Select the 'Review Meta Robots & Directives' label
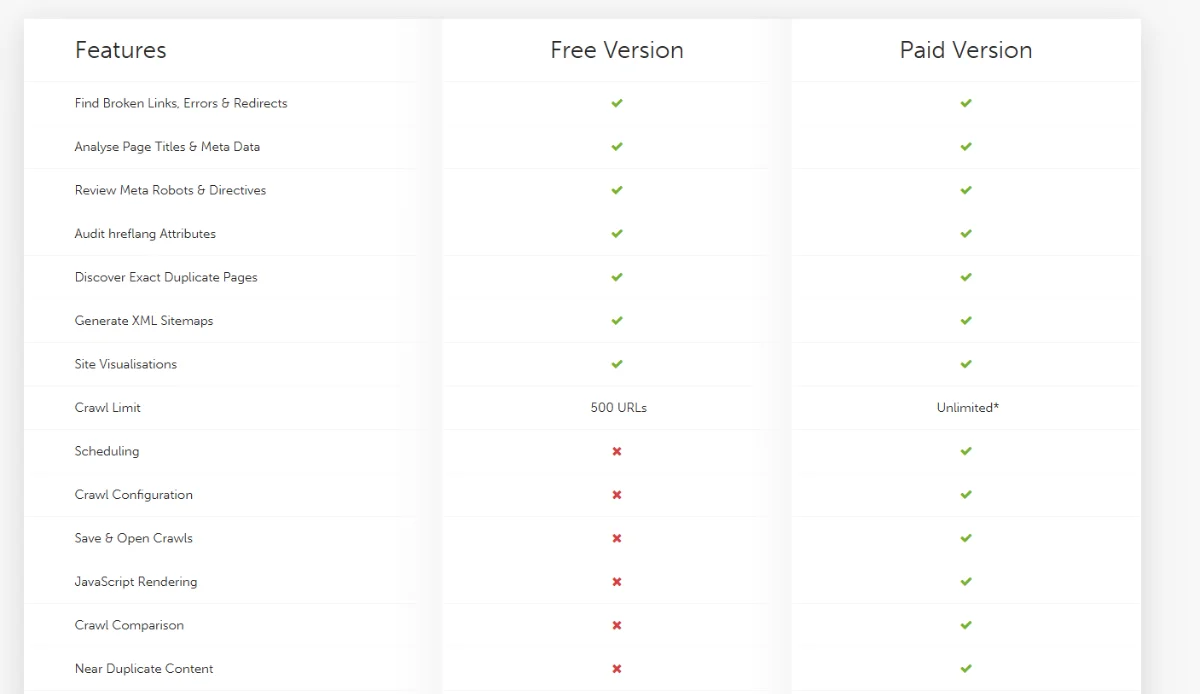This screenshot has width=1200, height=694. point(170,190)
